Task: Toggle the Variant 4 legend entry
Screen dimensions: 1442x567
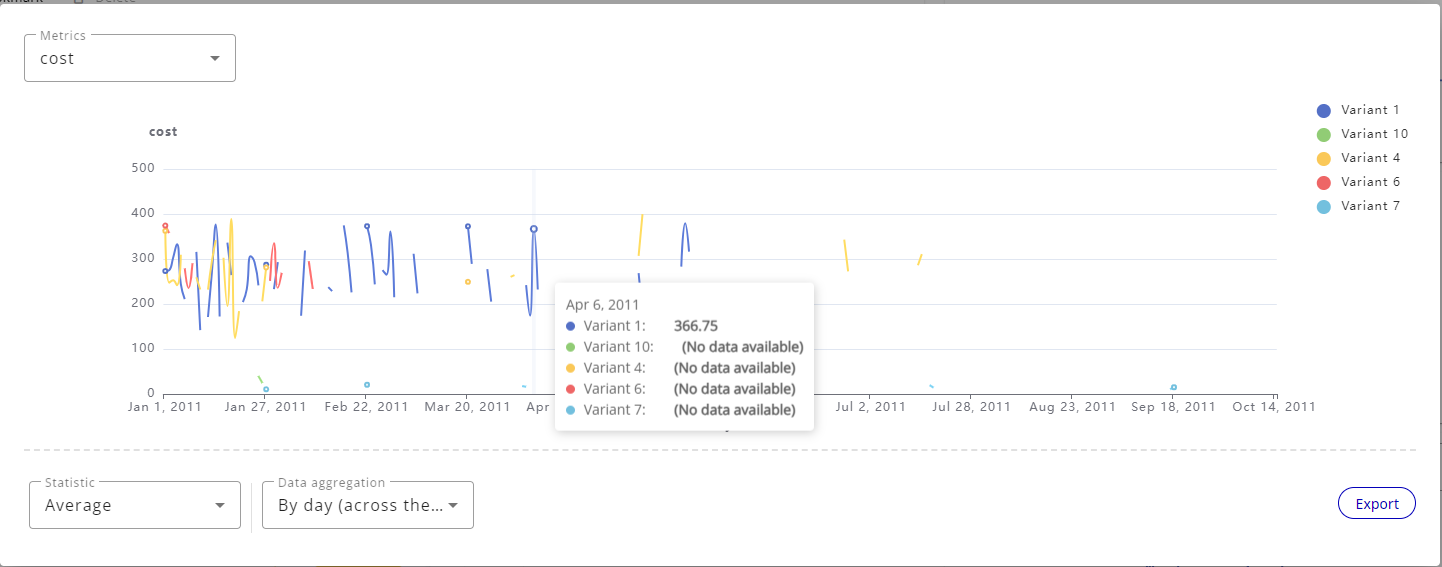Action: click(1358, 158)
